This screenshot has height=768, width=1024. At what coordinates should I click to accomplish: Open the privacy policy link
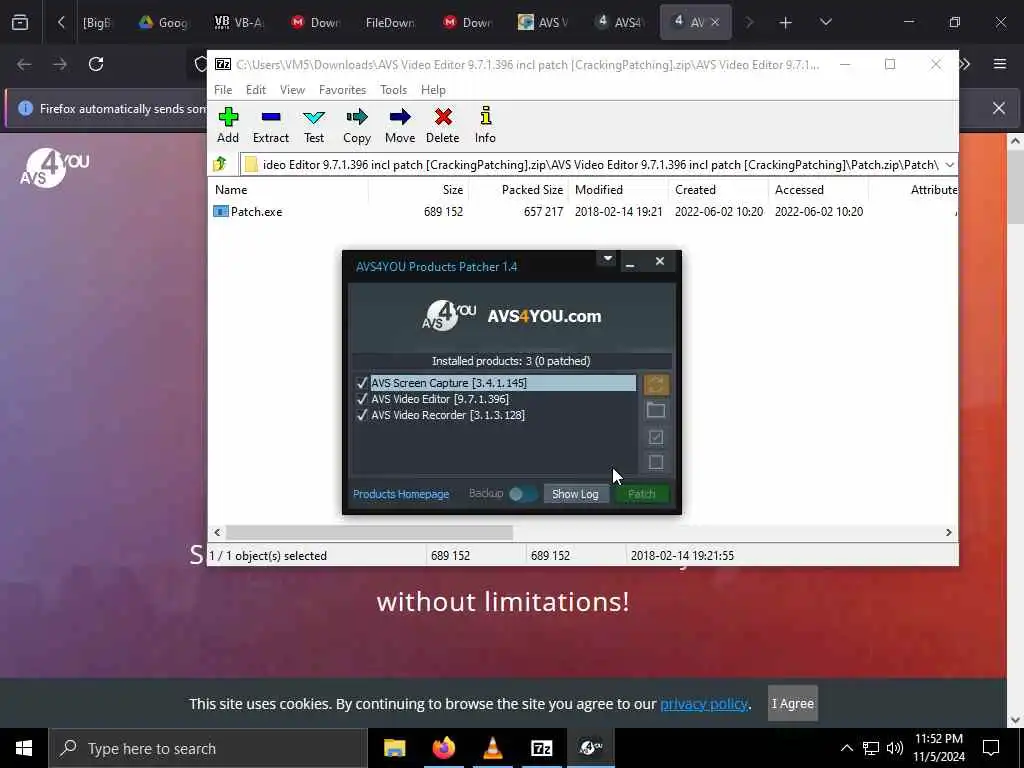(x=703, y=704)
